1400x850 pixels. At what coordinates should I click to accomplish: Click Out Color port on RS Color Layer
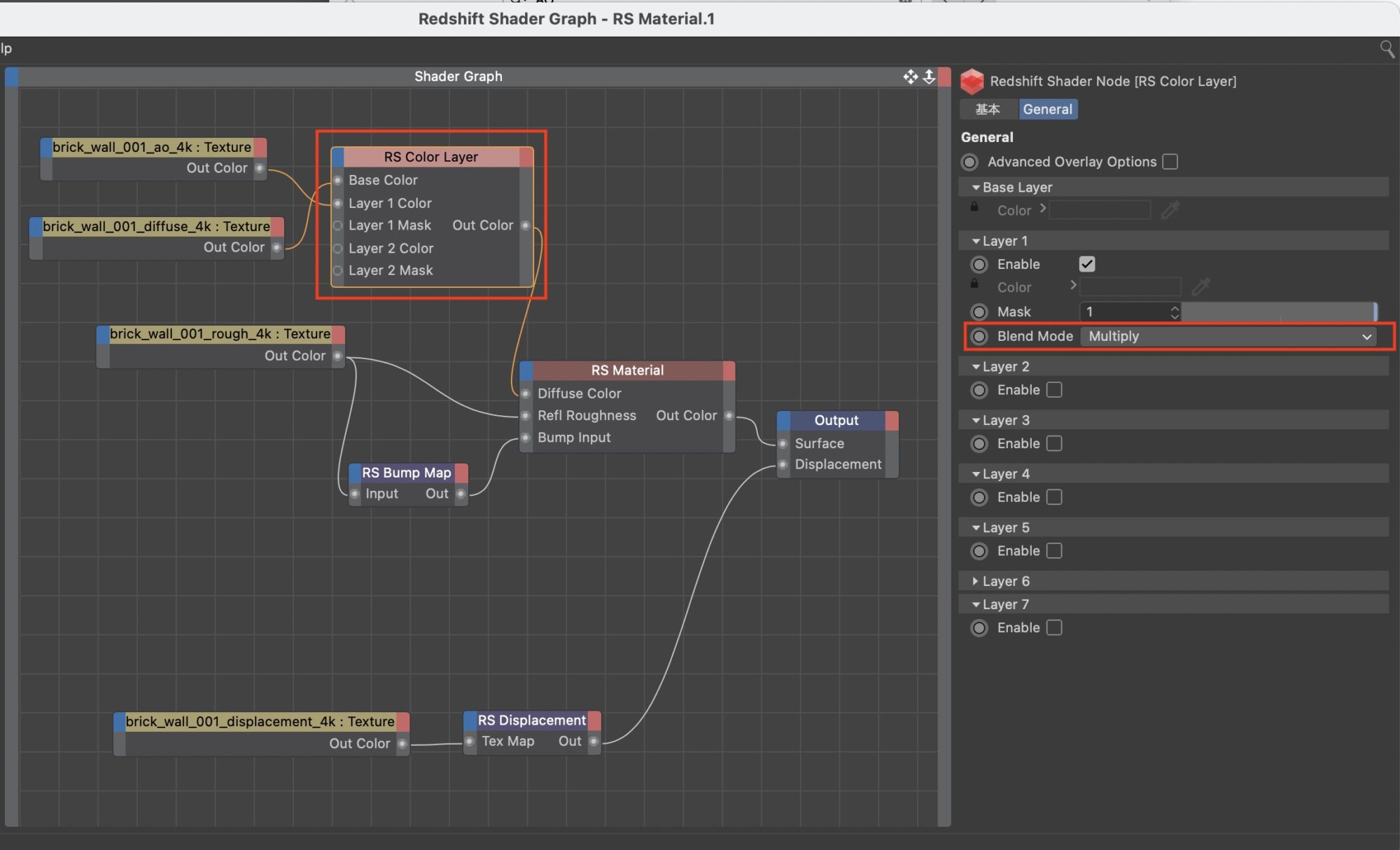point(525,225)
